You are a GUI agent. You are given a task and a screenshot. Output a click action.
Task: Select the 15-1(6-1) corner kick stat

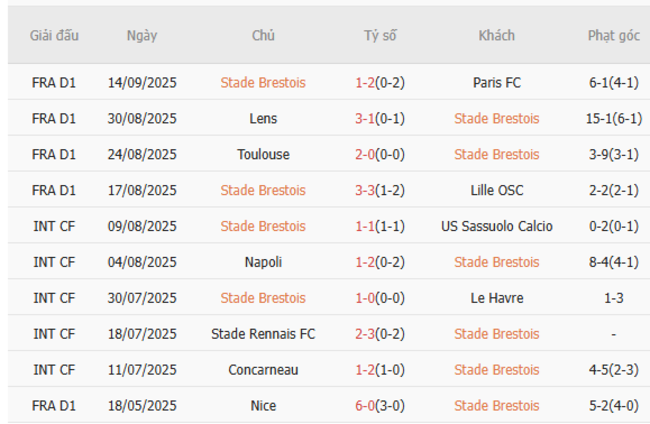(x=613, y=119)
